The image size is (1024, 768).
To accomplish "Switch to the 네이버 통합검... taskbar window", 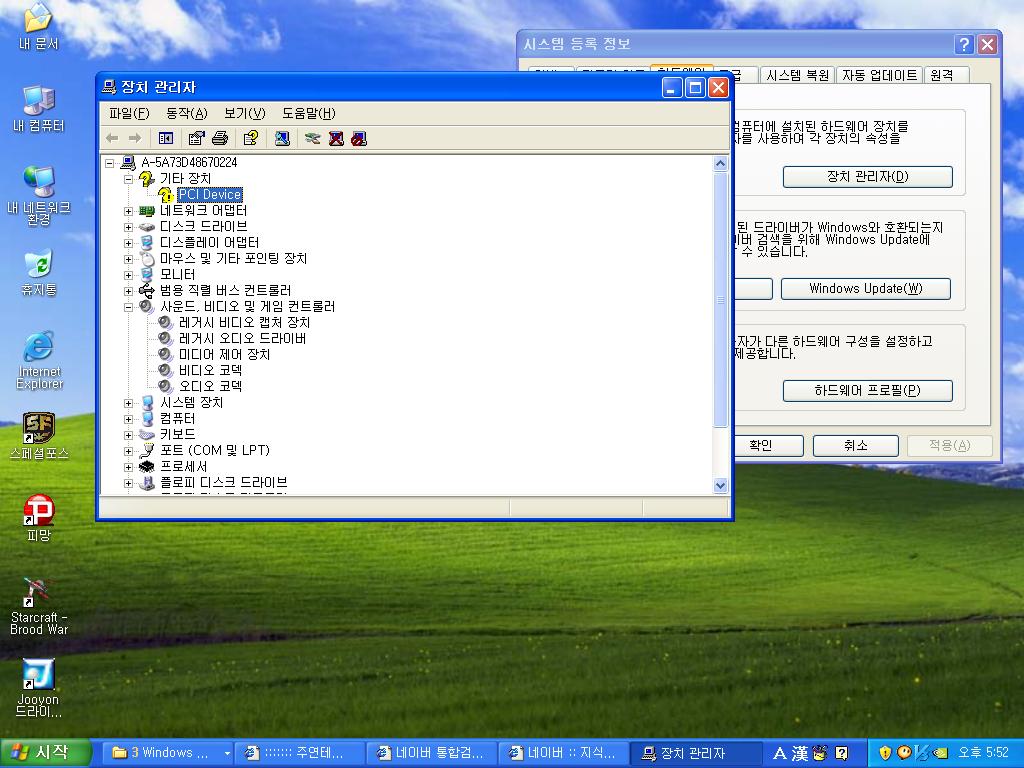I will 432,753.
